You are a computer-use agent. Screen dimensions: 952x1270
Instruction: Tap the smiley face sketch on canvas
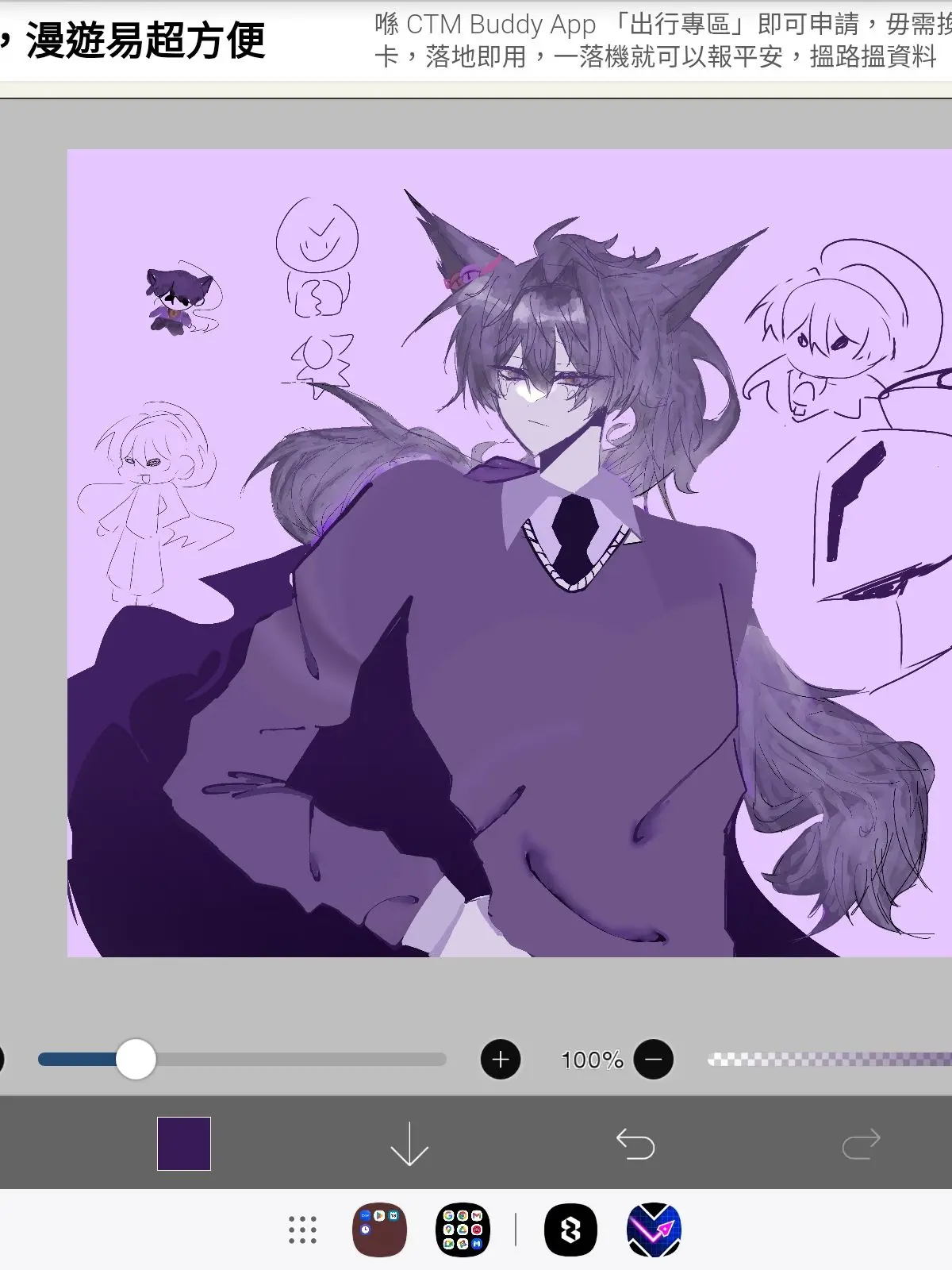pyautogui.click(x=317, y=236)
